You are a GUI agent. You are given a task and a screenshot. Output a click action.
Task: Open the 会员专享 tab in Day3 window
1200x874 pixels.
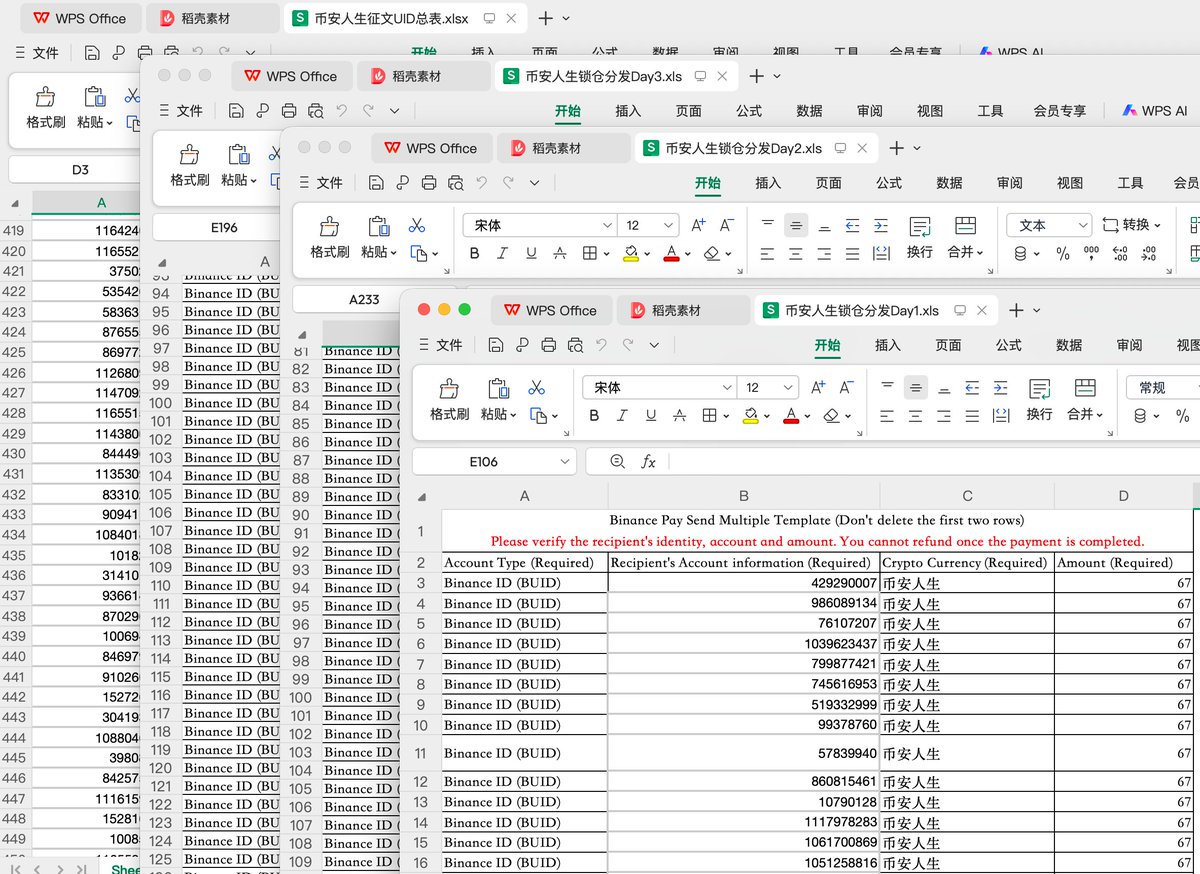[x=1059, y=111]
